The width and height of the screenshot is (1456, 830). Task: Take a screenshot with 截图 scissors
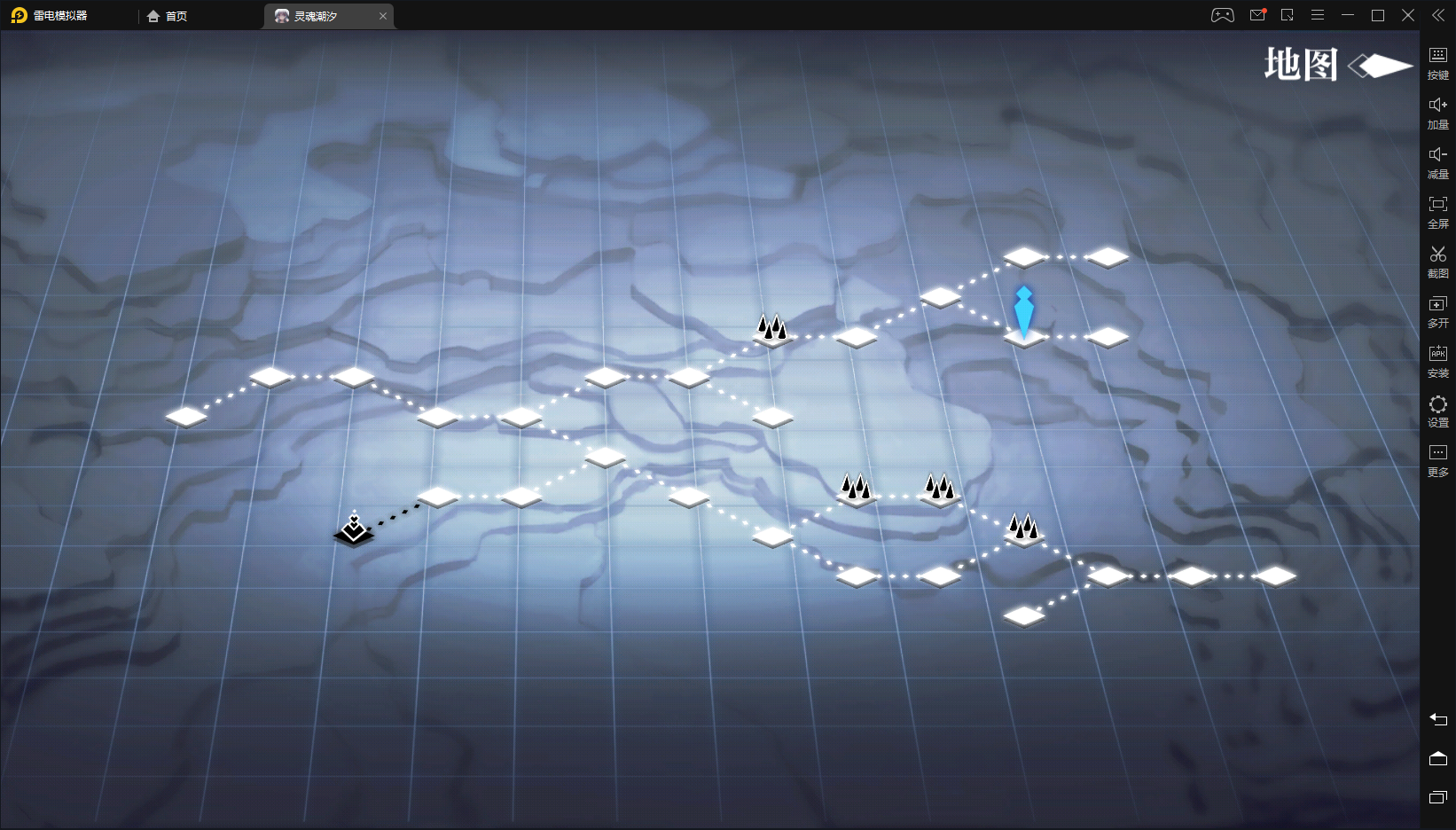click(x=1438, y=262)
